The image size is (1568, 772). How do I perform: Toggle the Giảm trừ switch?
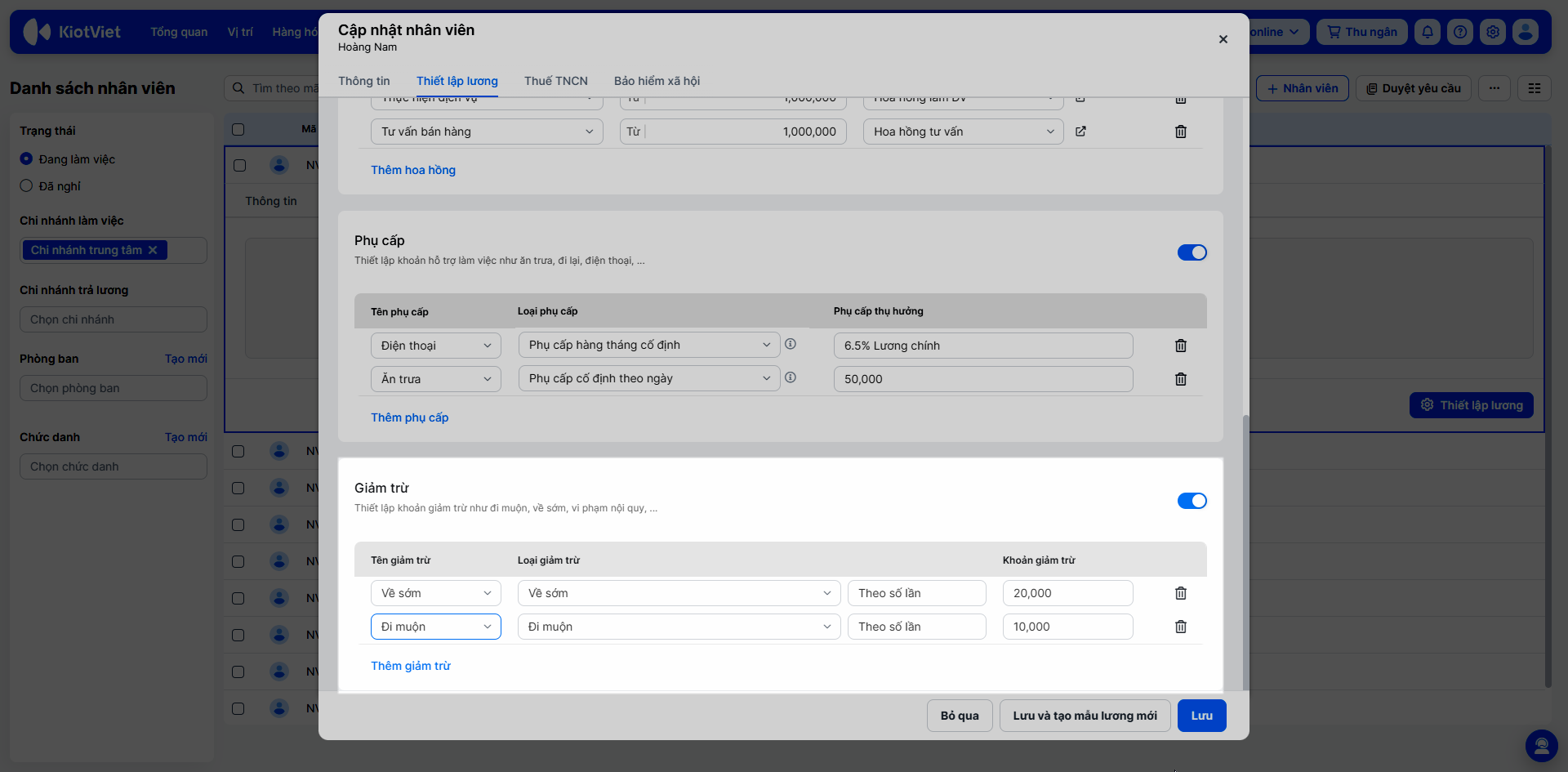[1192, 501]
